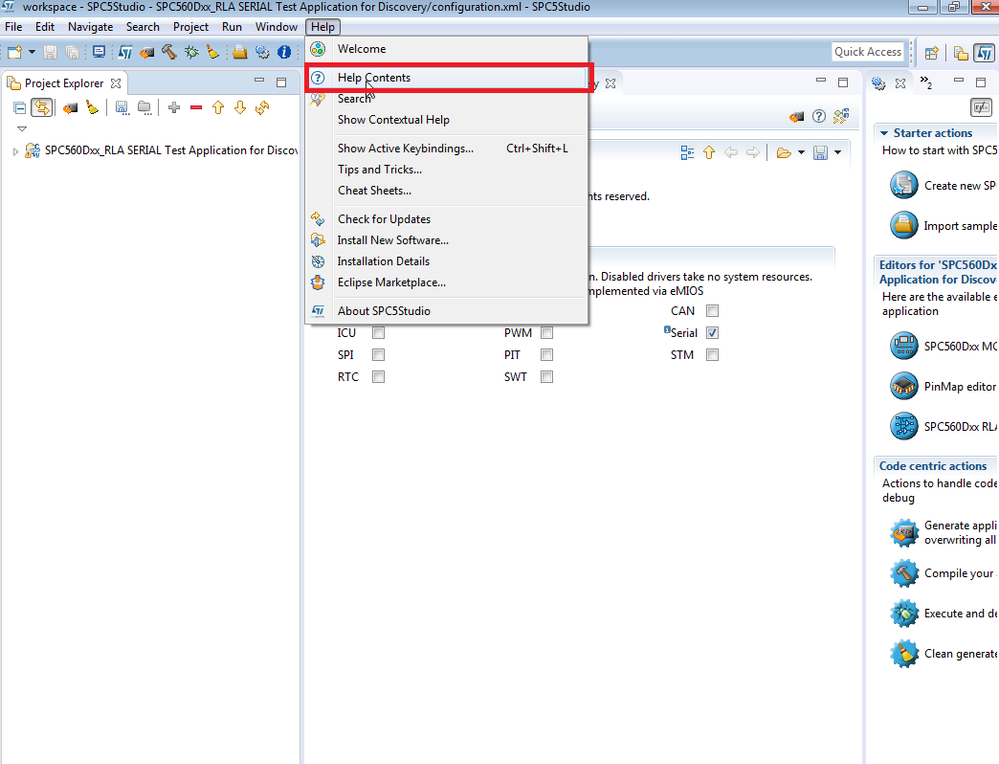Click the Import samples link
The width and height of the screenshot is (999, 764).
(944, 226)
